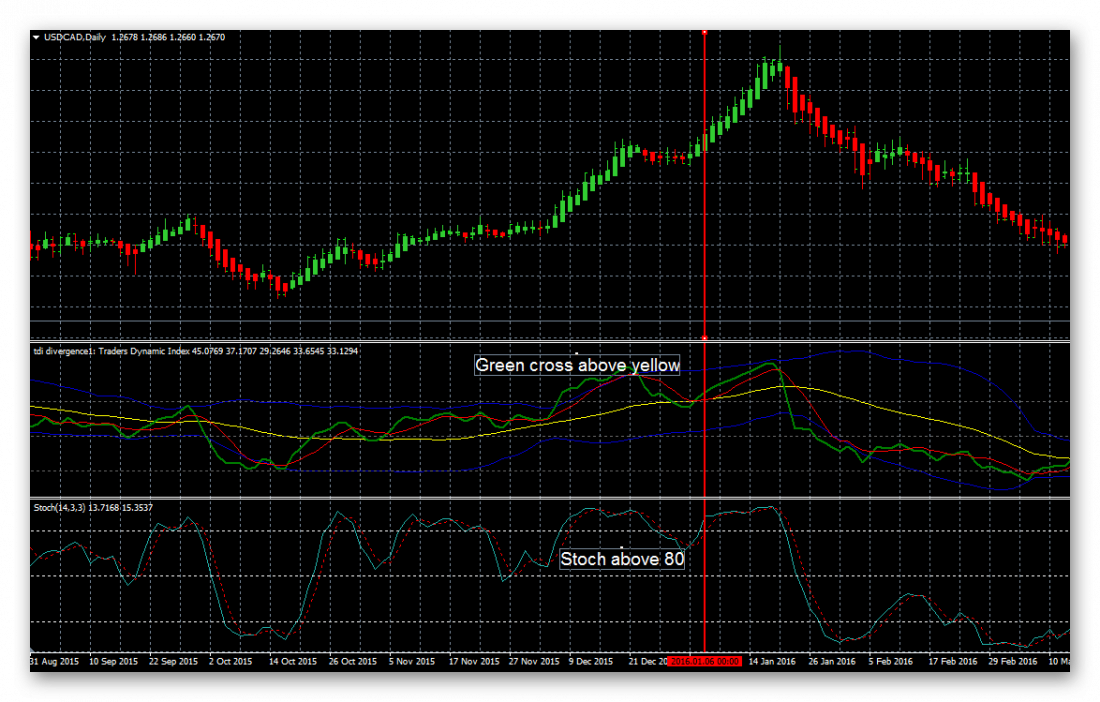Select the 'Green cross above yellow' text label
This screenshot has height=702, width=1100.
coord(577,365)
